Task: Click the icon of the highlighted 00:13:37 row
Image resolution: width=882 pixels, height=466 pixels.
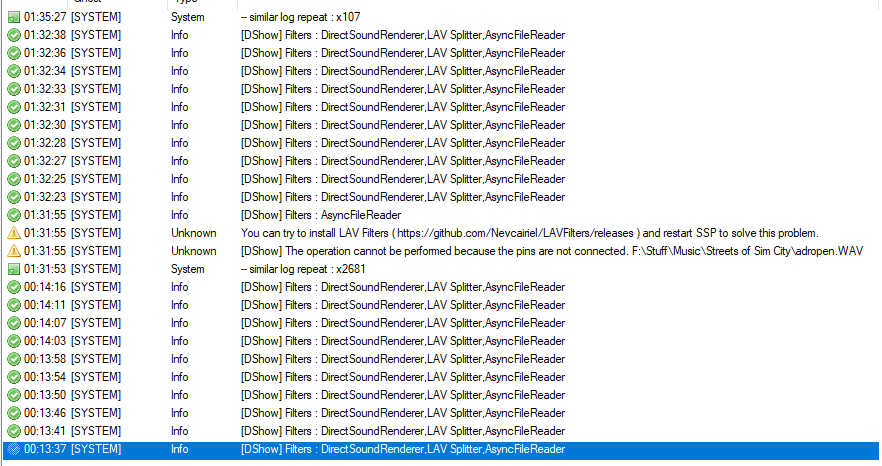Action: [x=14, y=449]
